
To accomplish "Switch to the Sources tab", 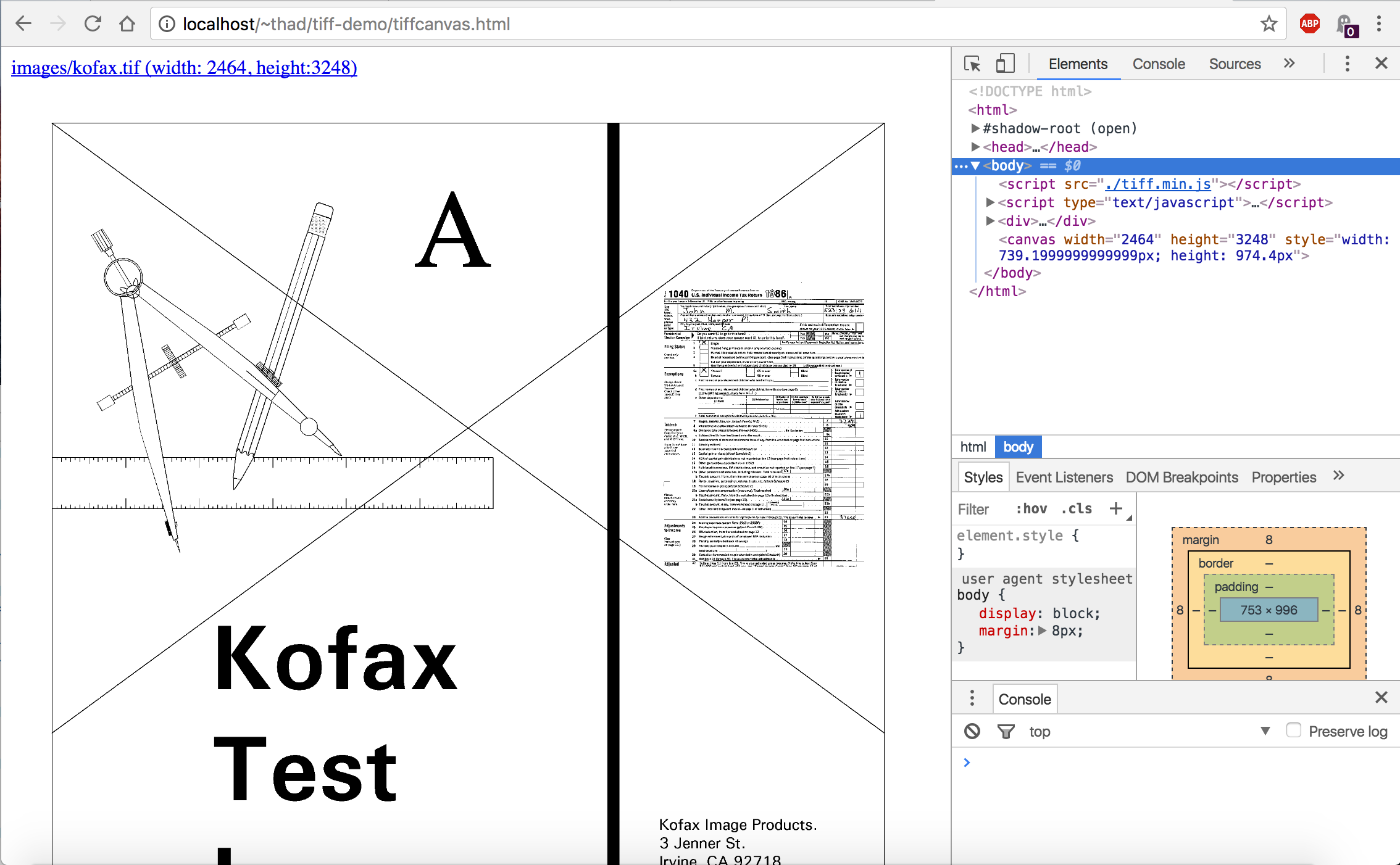I will click(1235, 64).
